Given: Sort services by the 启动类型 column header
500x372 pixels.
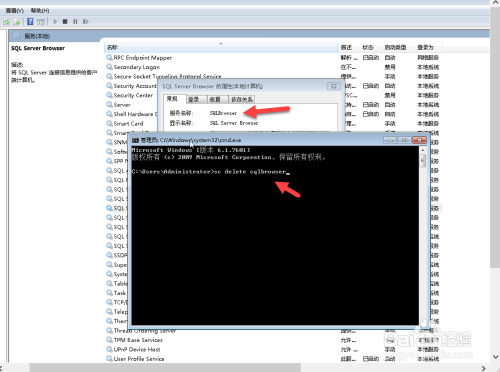Looking at the screenshot, I should pyautogui.click(x=398, y=48).
